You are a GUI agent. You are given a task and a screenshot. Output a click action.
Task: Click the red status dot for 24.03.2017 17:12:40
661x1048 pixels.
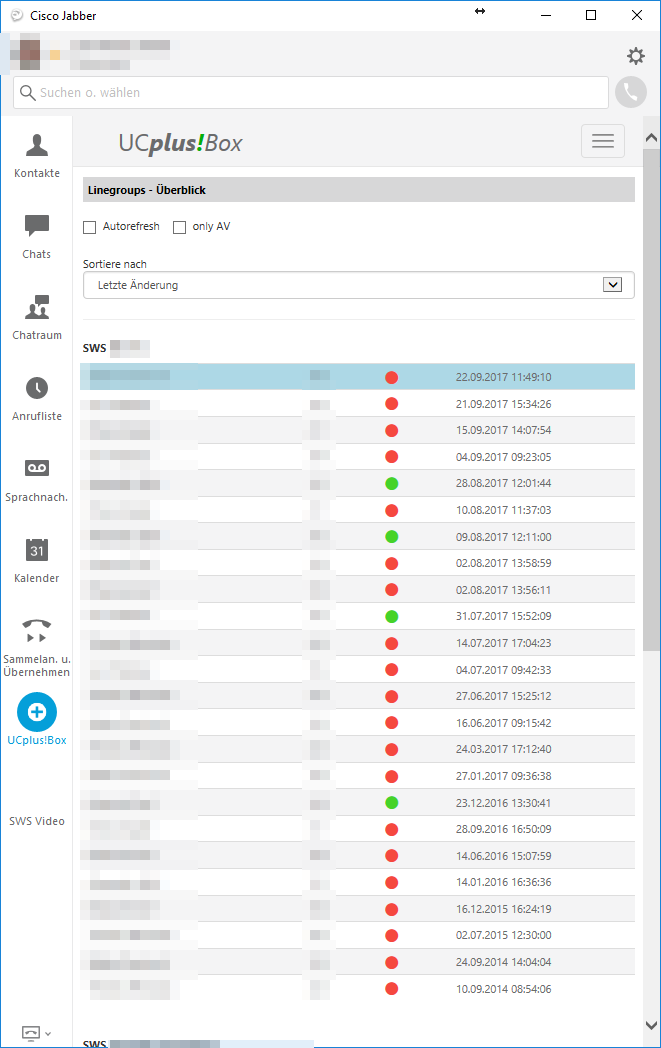point(392,749)
